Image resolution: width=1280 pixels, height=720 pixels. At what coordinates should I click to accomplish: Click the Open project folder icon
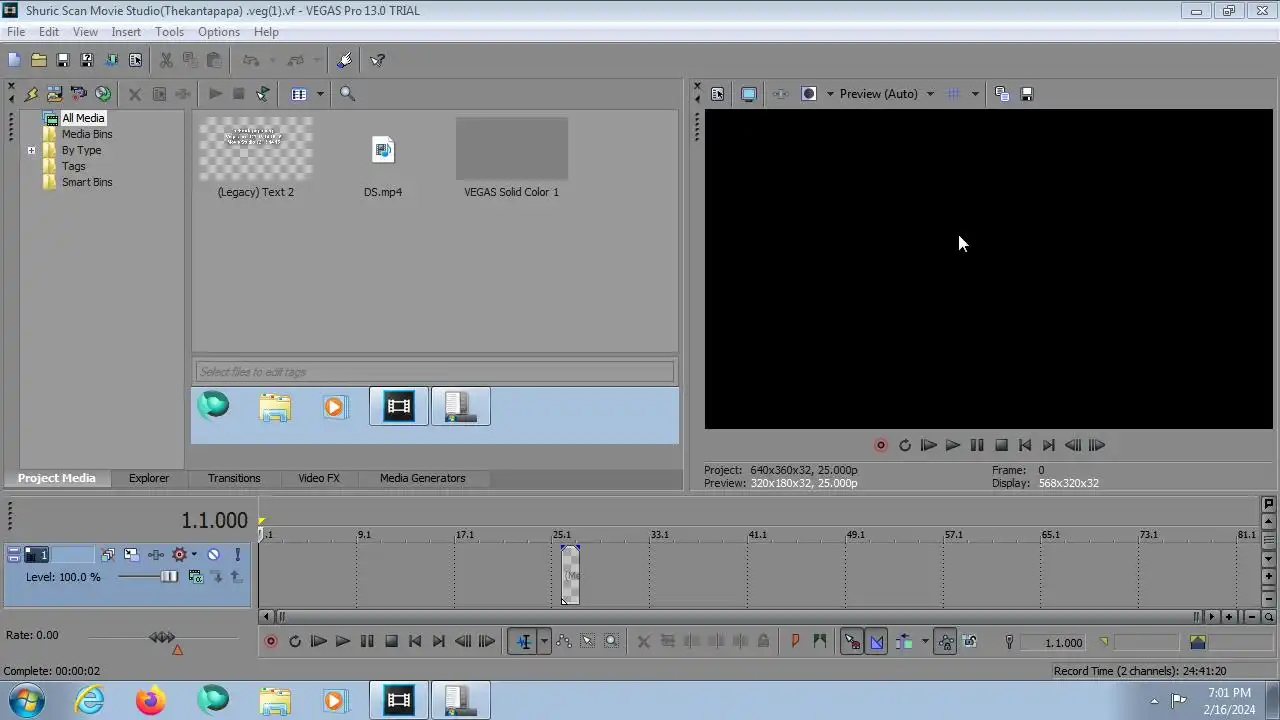click(x=38, y=60)
